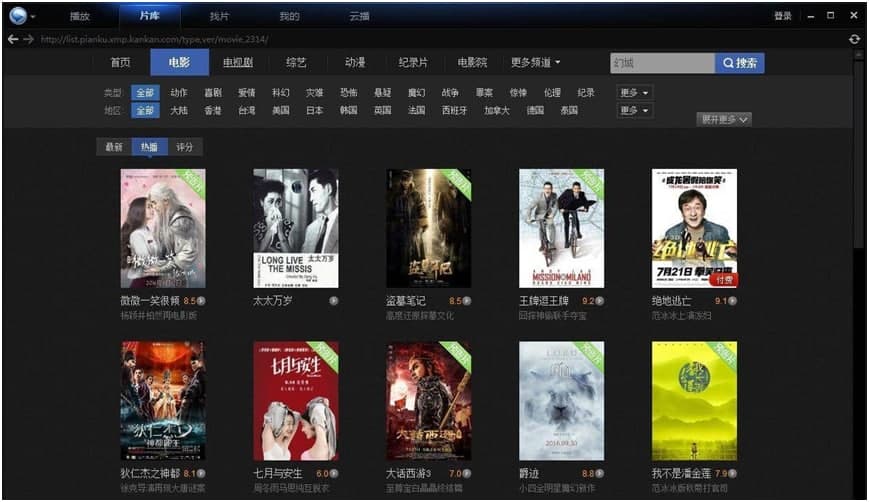
Task: Select 全部 in the 类型 row
Action: click(145, 93)
